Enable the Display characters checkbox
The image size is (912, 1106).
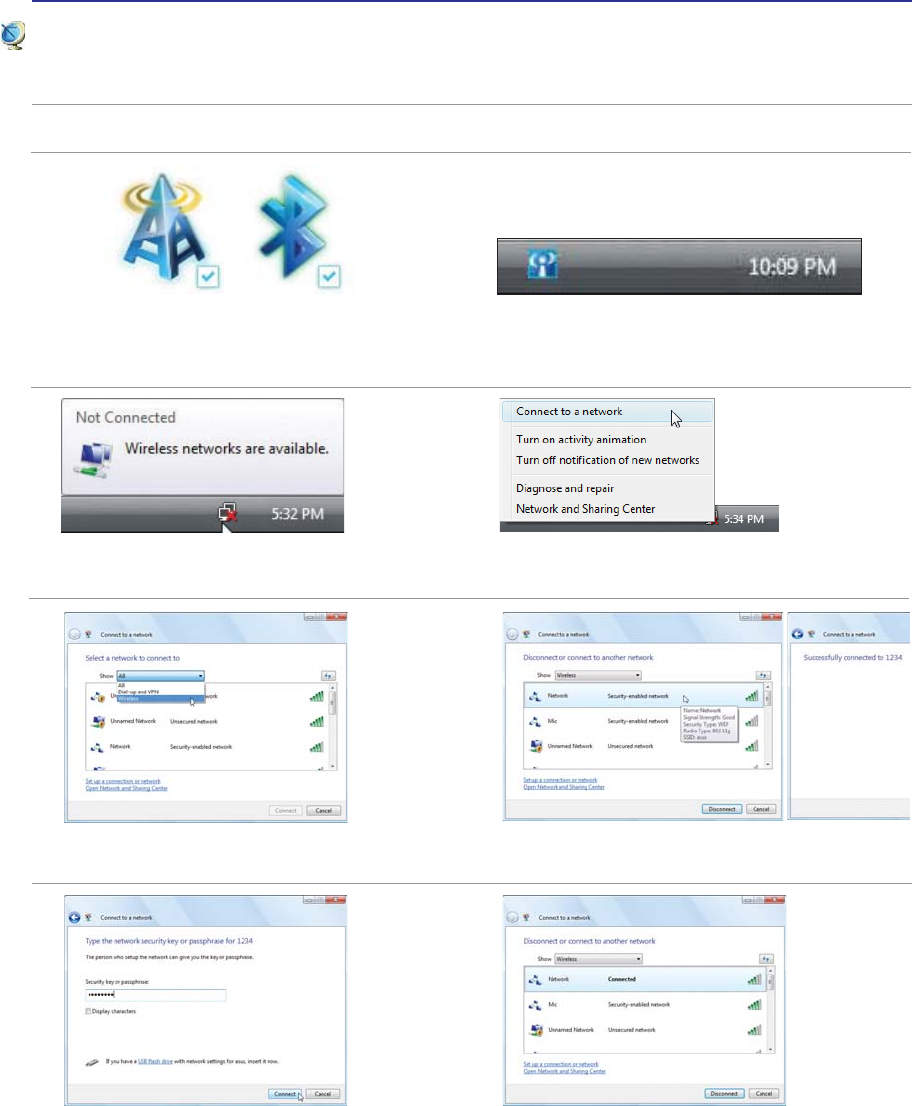pyautogui.click(x=88, y=1011)
